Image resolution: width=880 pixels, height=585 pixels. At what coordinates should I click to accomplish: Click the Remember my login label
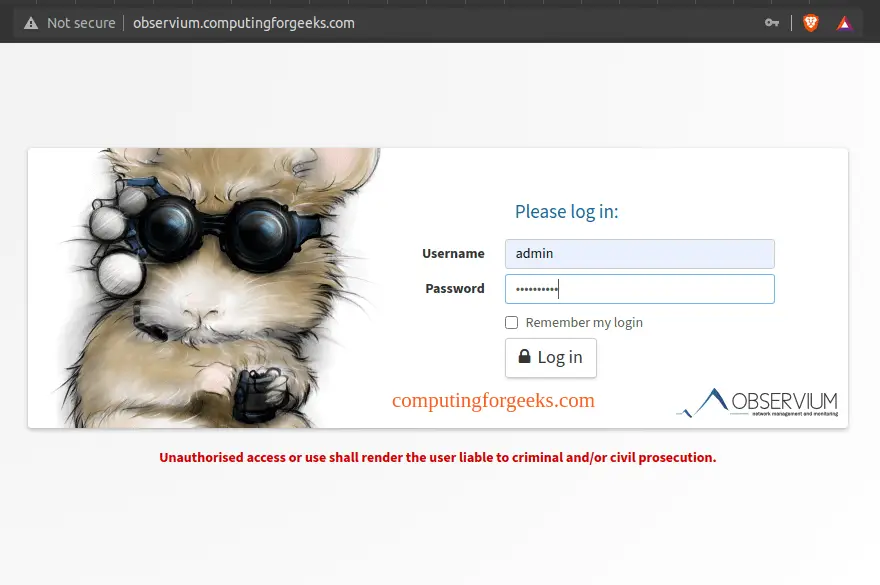[x=584, y=323]
